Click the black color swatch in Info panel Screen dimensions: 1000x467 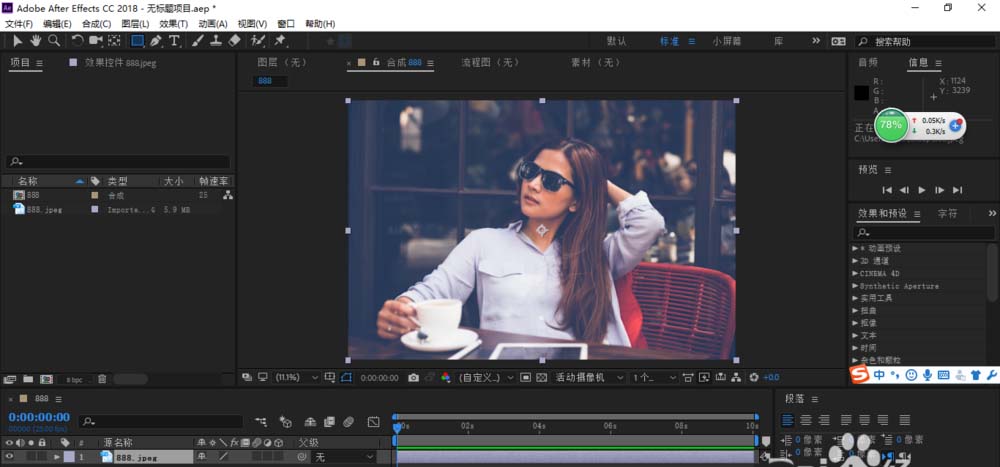pos(862,93)
